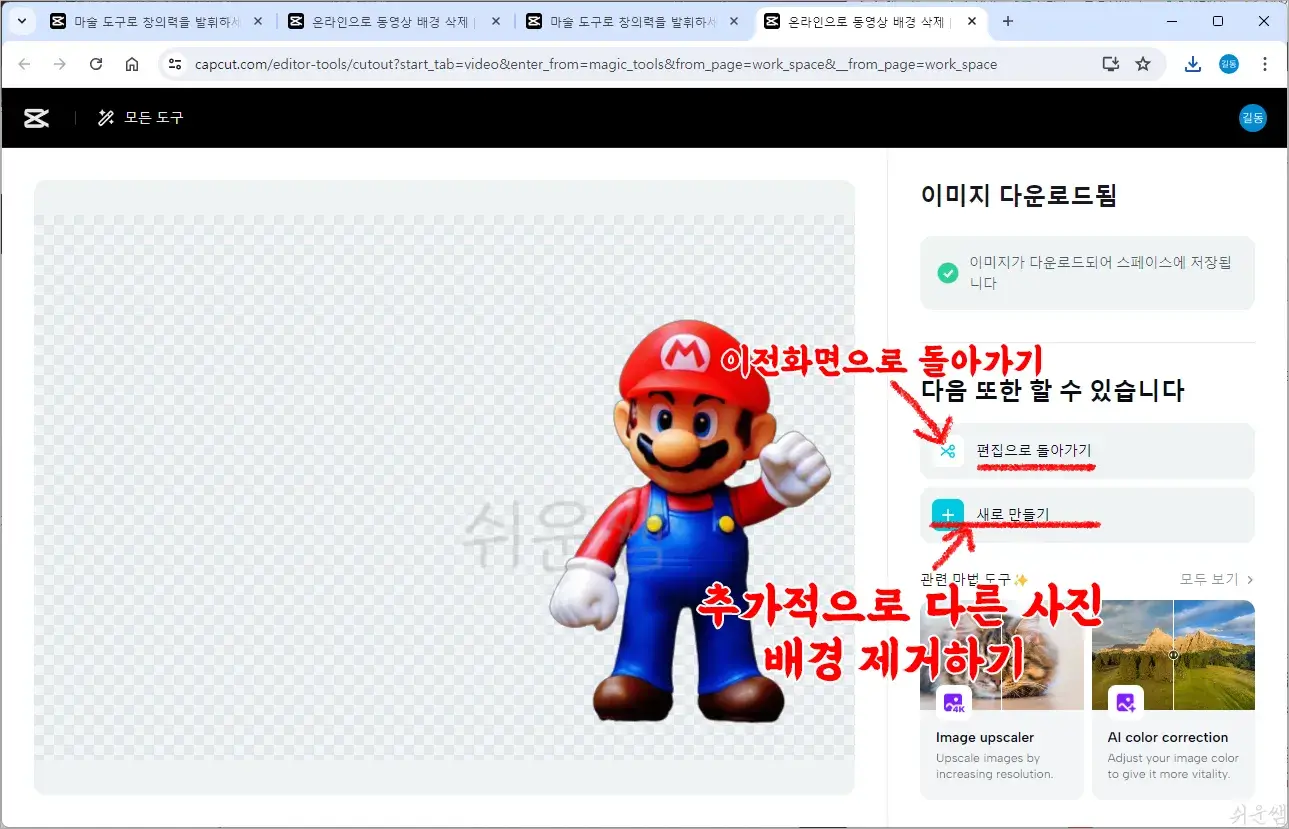
Task: Select the AI color correction title text
Action: 1167,738
